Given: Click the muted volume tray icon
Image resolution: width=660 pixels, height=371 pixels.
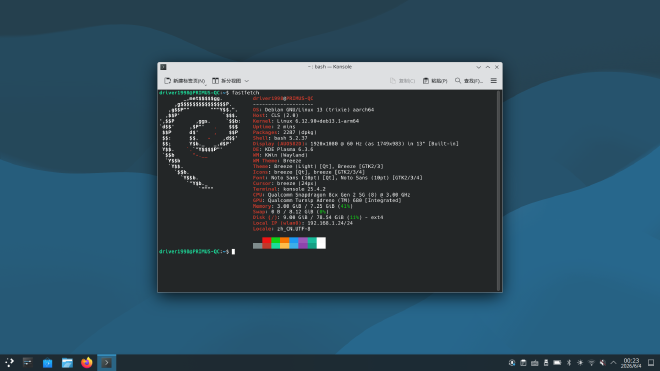Looking at the screenshot, I should [603, 363].
